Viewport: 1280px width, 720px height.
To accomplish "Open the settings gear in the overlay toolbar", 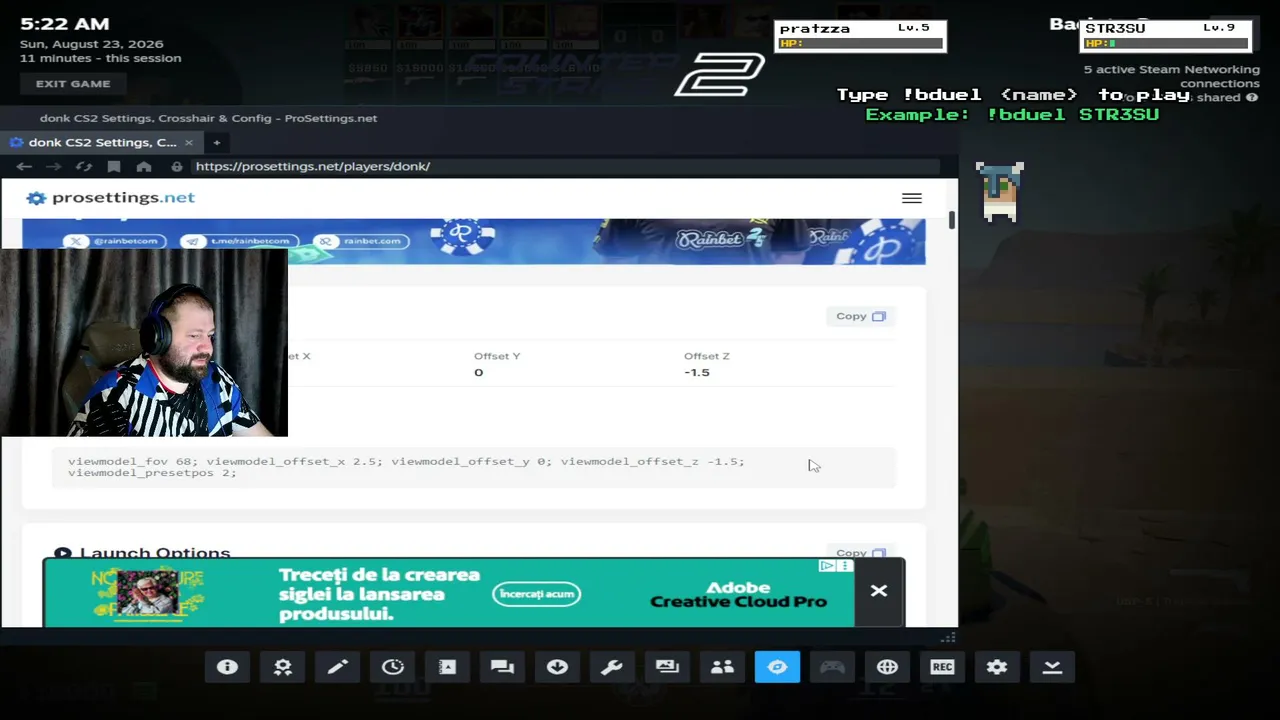I will pyautogui.click(x=997, y=667).
